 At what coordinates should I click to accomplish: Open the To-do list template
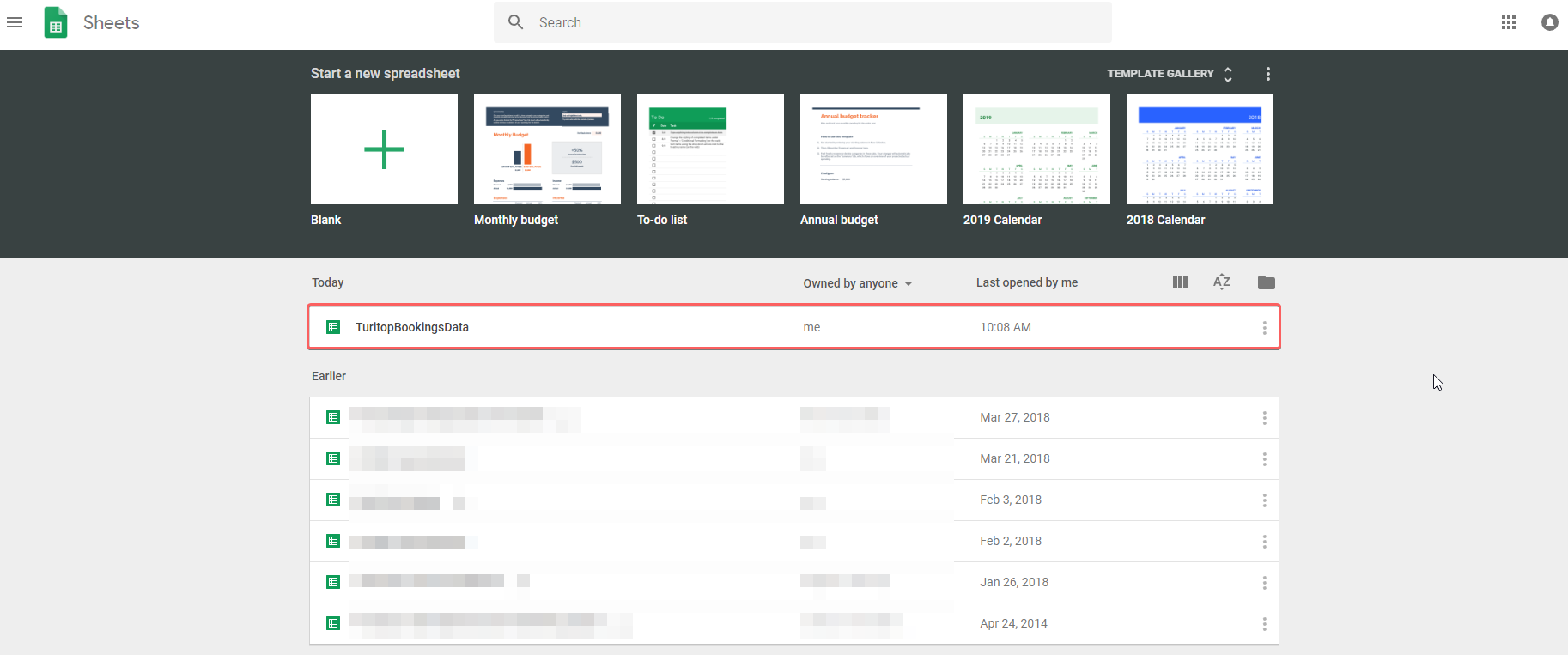[x=710, y=149]
